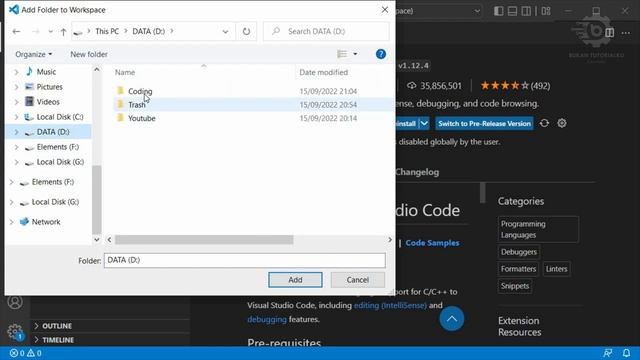Go back using the dialog's back arrow
Screen dimensions: 640x360
pyautogui.click(x=16, y=31)
